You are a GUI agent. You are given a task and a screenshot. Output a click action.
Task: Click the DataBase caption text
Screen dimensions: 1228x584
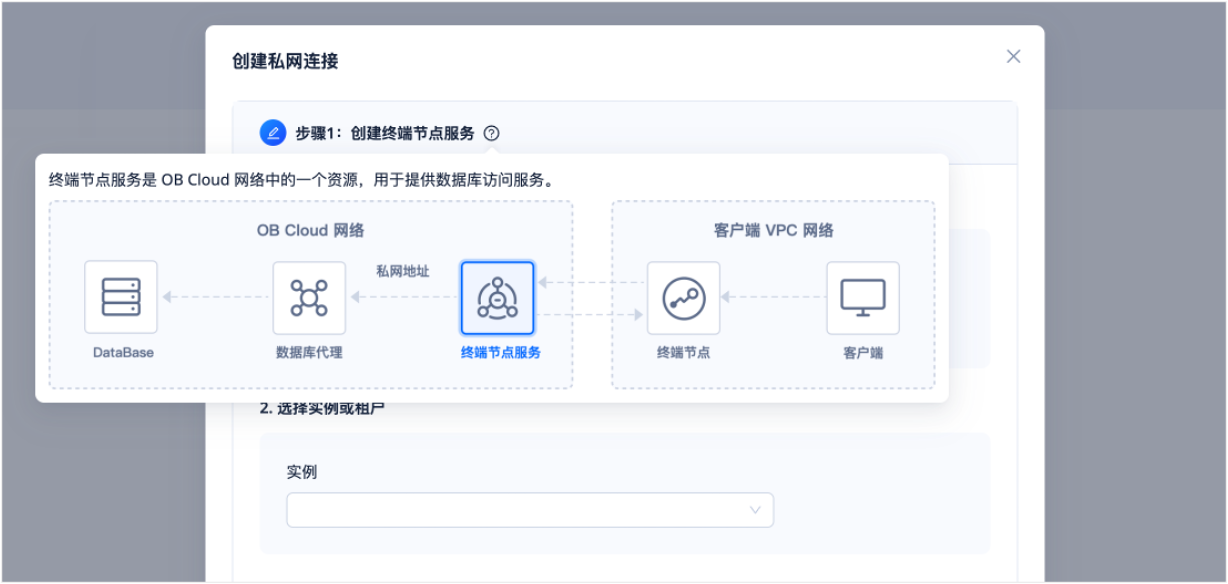[123, 353]
